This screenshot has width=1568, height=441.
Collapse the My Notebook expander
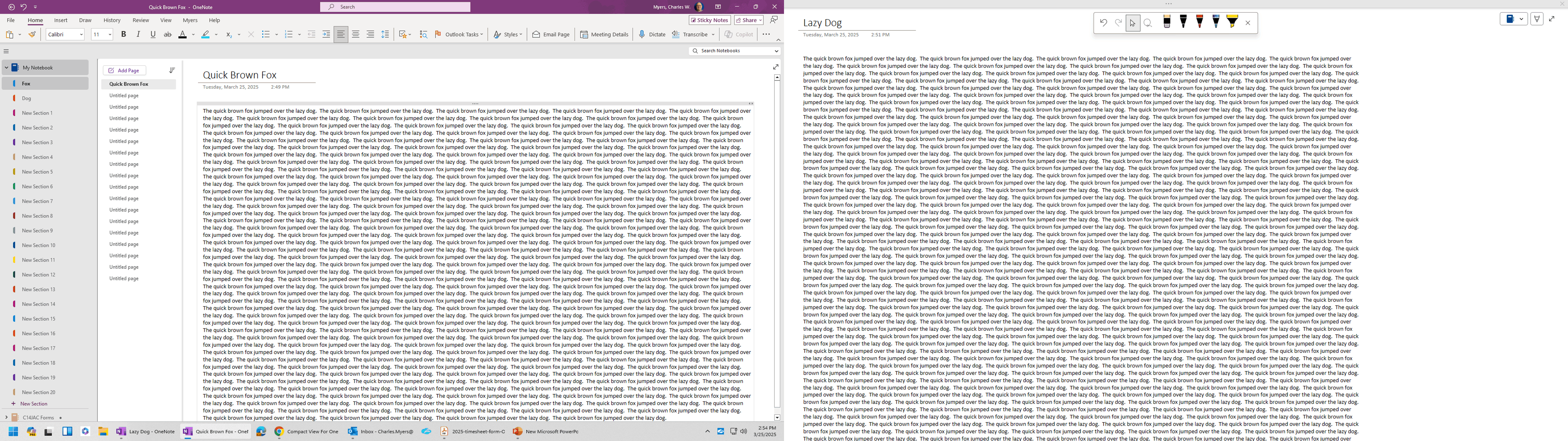tap(7, 67)
